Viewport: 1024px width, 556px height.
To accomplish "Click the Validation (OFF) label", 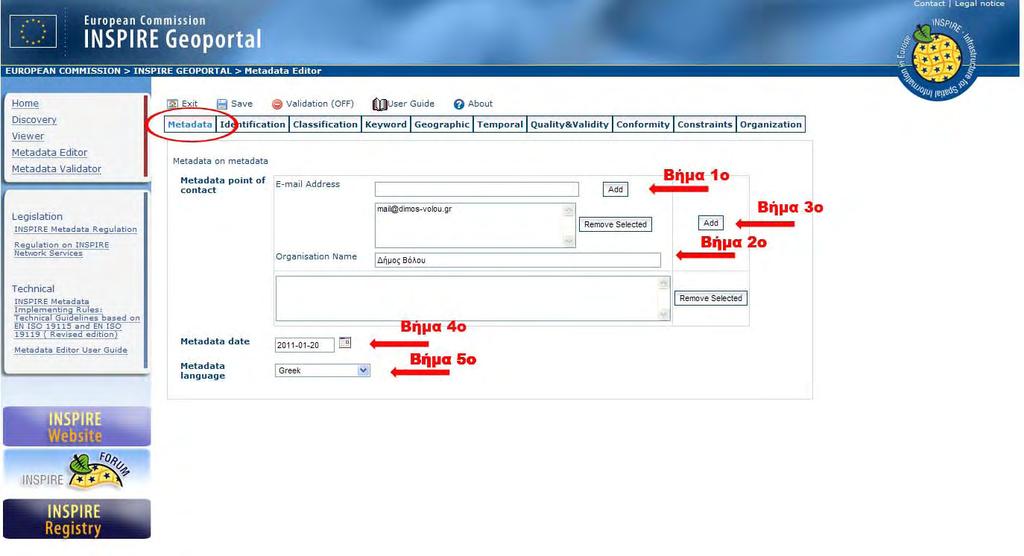I will click(320, 104).
